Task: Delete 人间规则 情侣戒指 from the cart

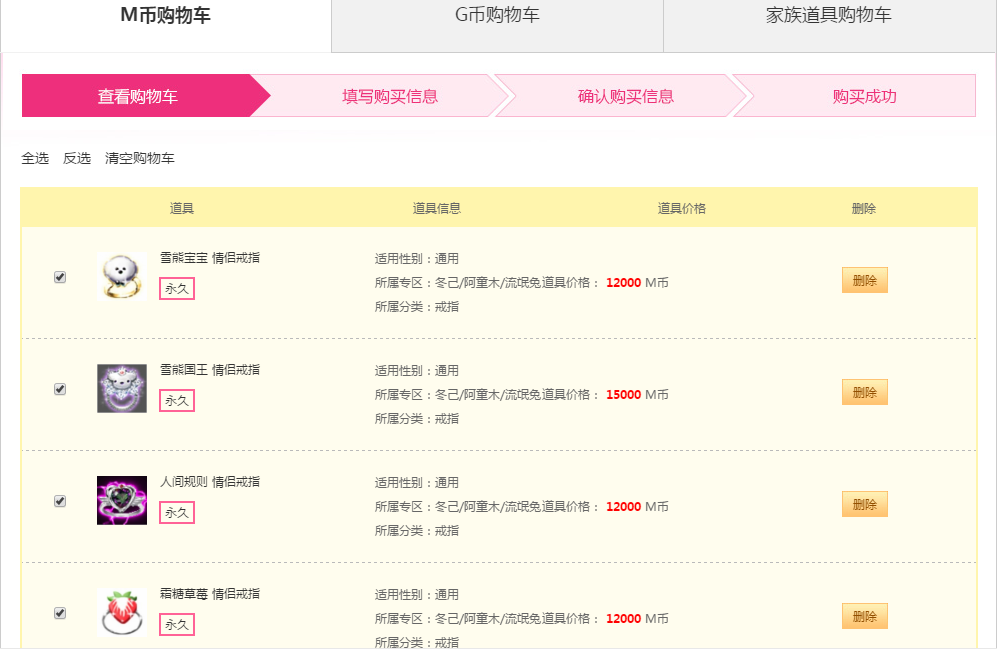Action: [x=865, y=504]
